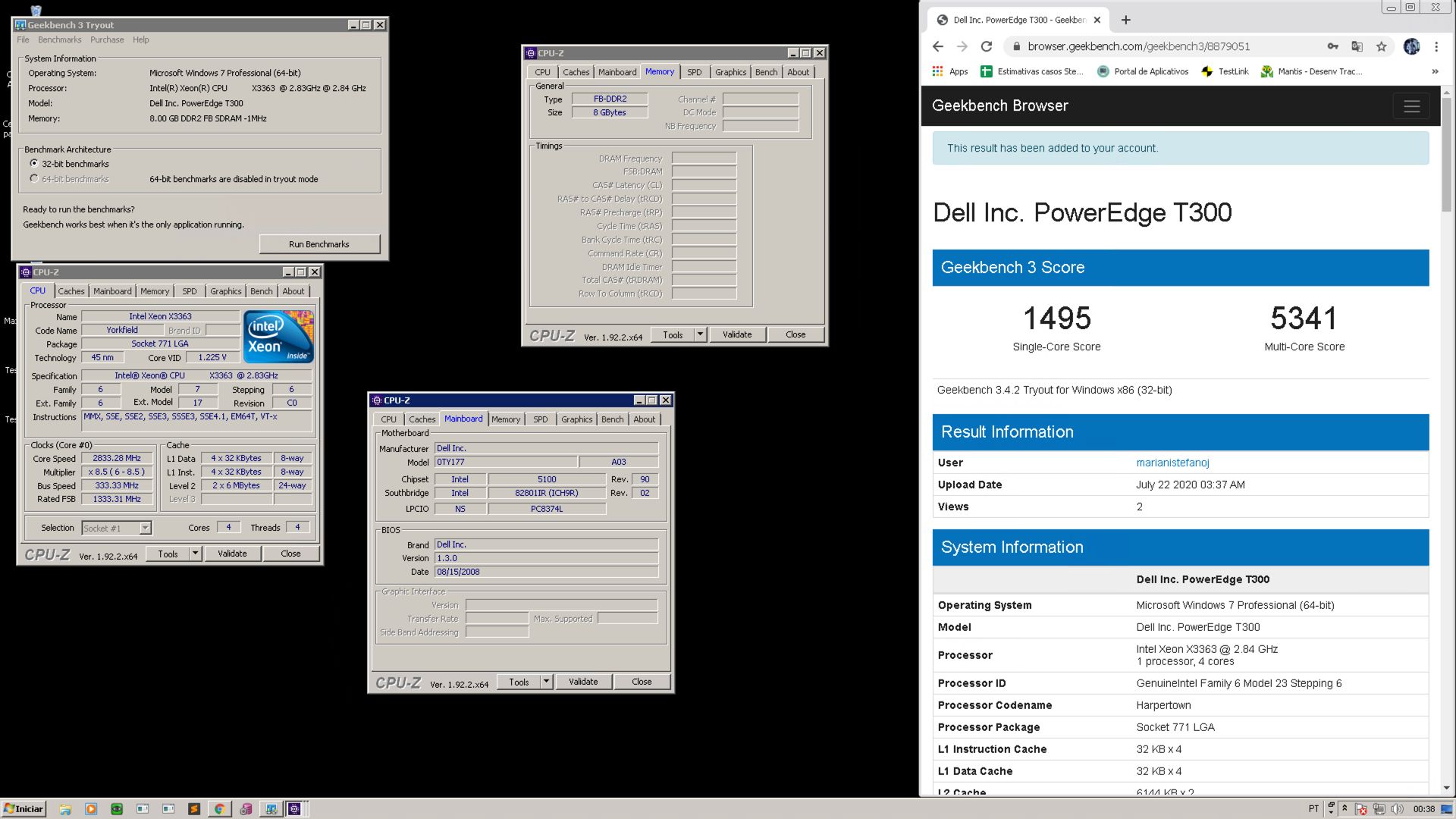Open Tools dropdown arrow in CPU tab window

click(x=195, y=554)
